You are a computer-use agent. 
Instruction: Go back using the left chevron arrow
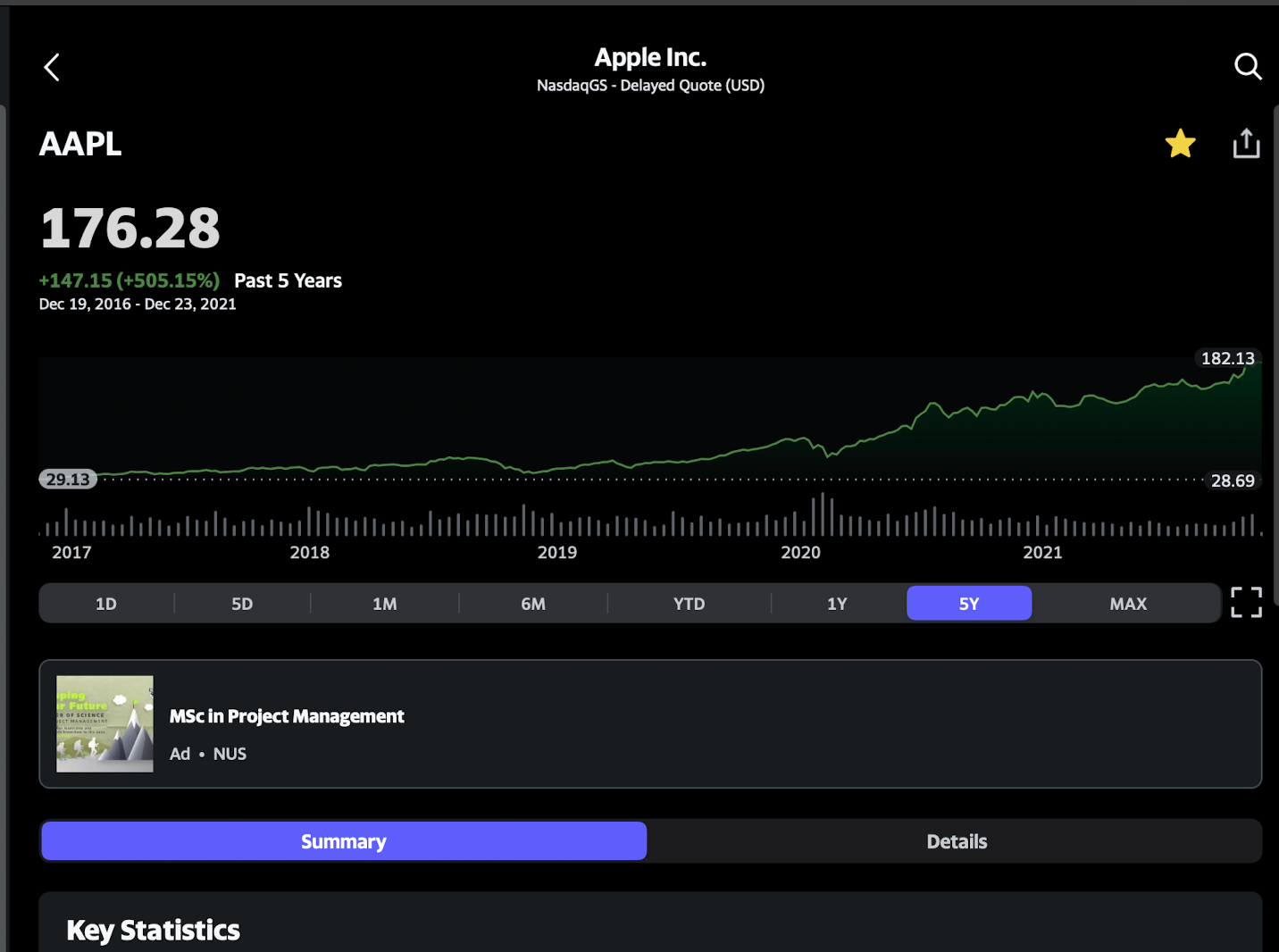pos(52,67)
